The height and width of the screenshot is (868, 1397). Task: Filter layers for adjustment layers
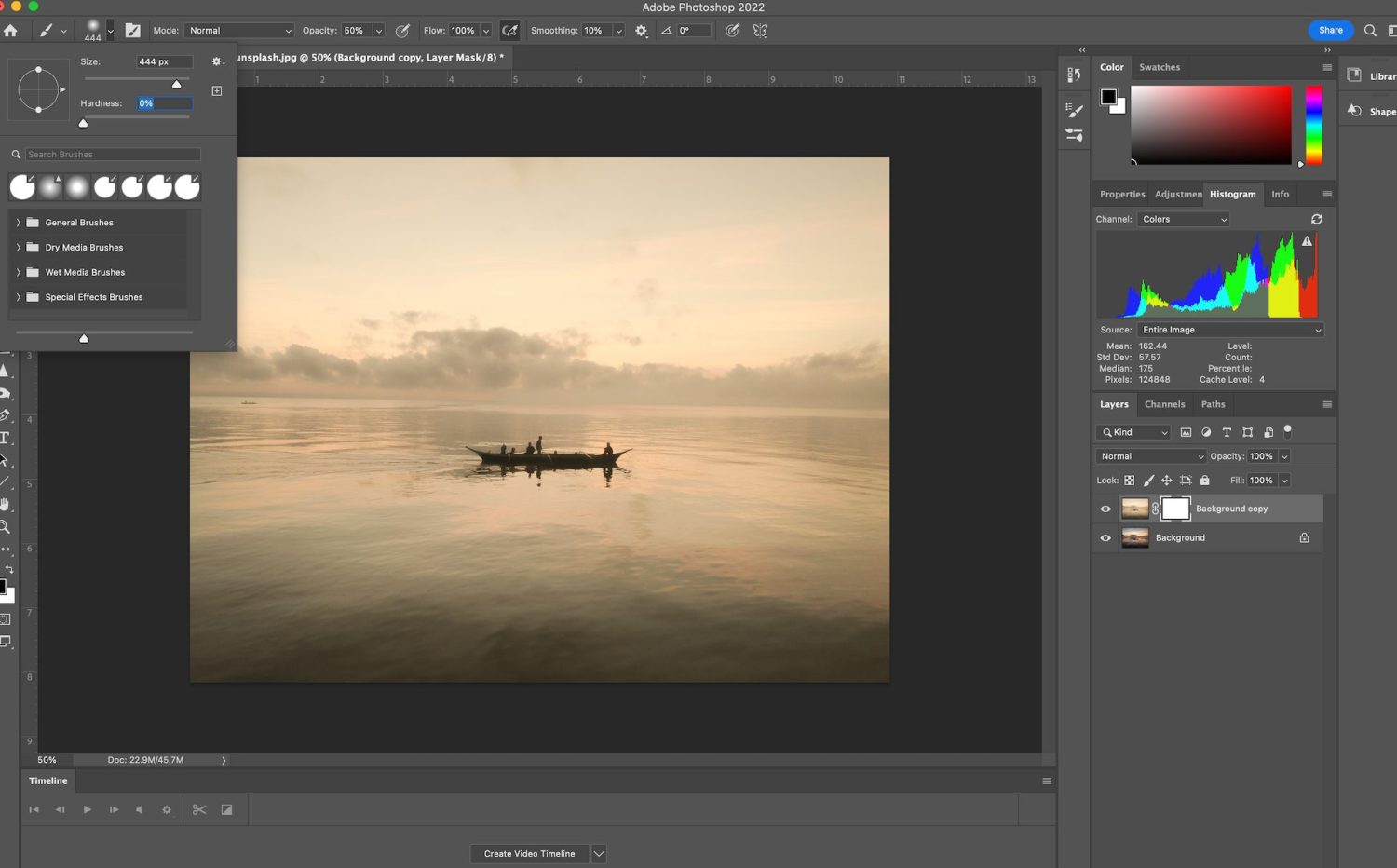1206,432
